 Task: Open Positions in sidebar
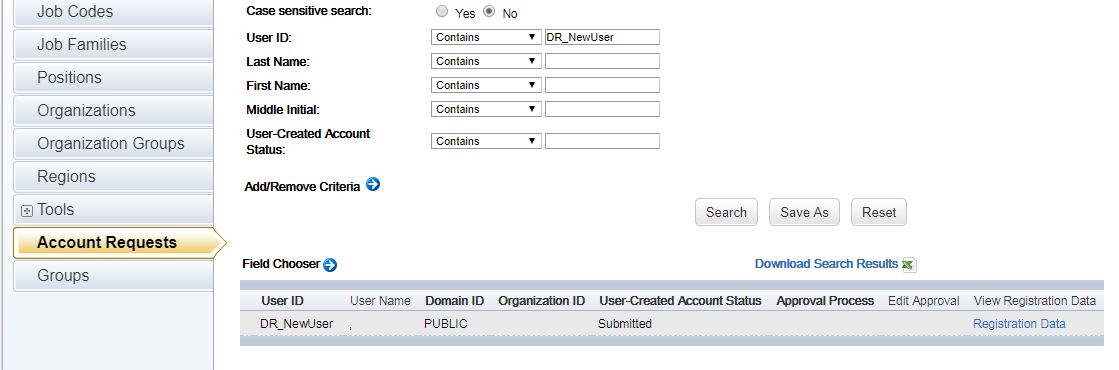[113, 77]
